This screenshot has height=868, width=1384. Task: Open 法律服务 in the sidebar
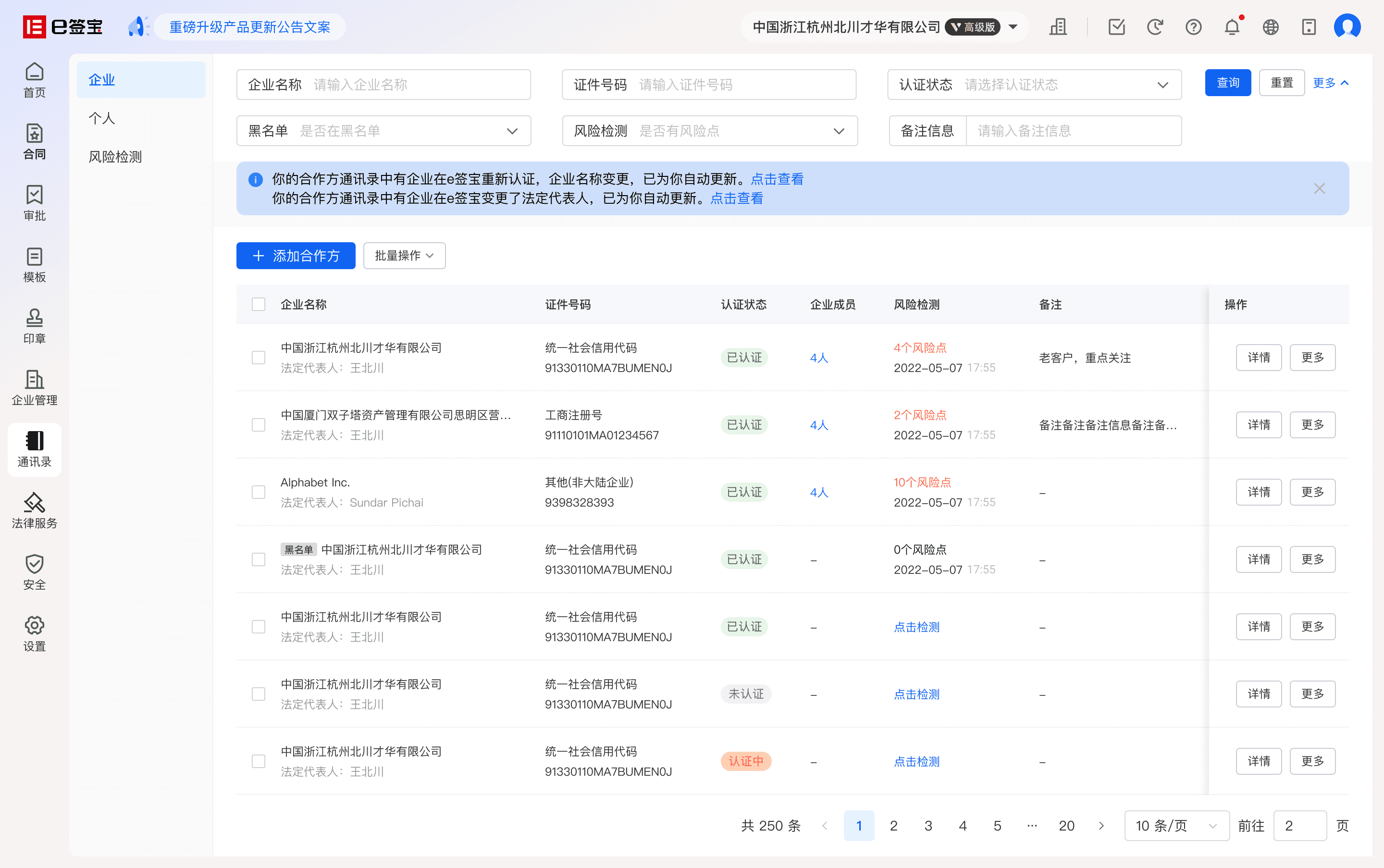pos(35,511)
